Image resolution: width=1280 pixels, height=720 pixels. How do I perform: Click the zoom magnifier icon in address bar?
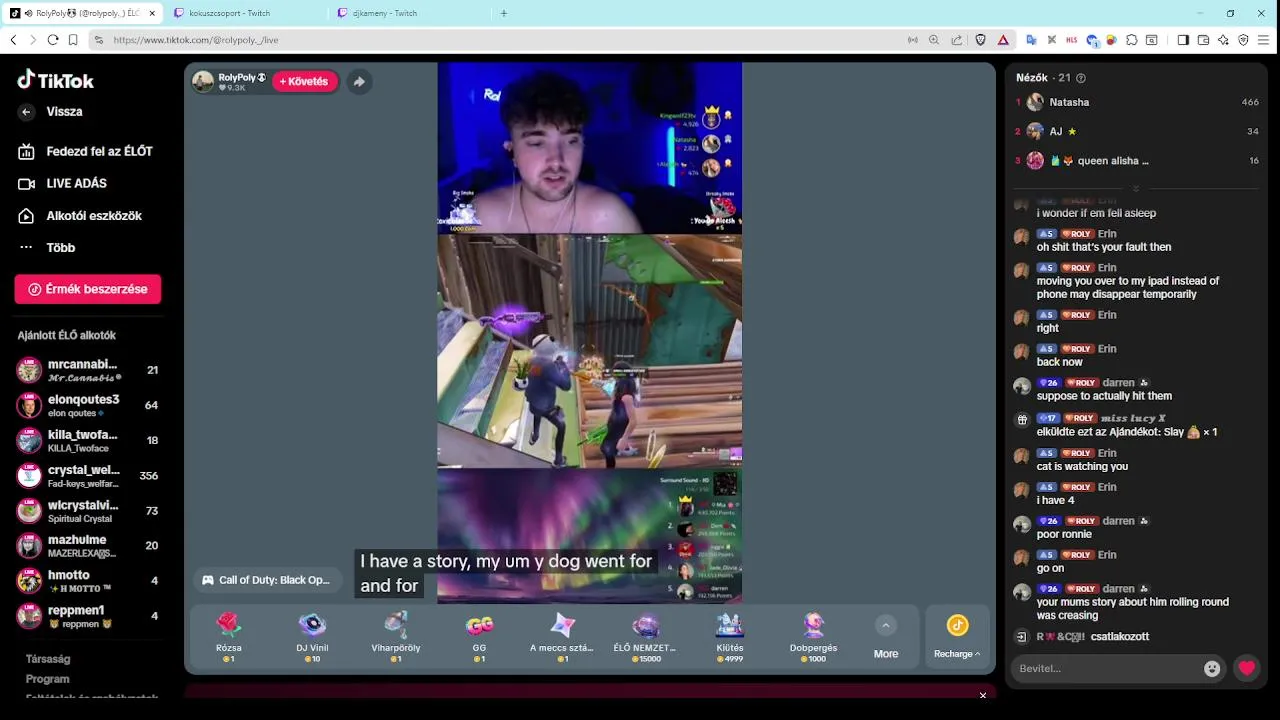[x=934, y=40]
